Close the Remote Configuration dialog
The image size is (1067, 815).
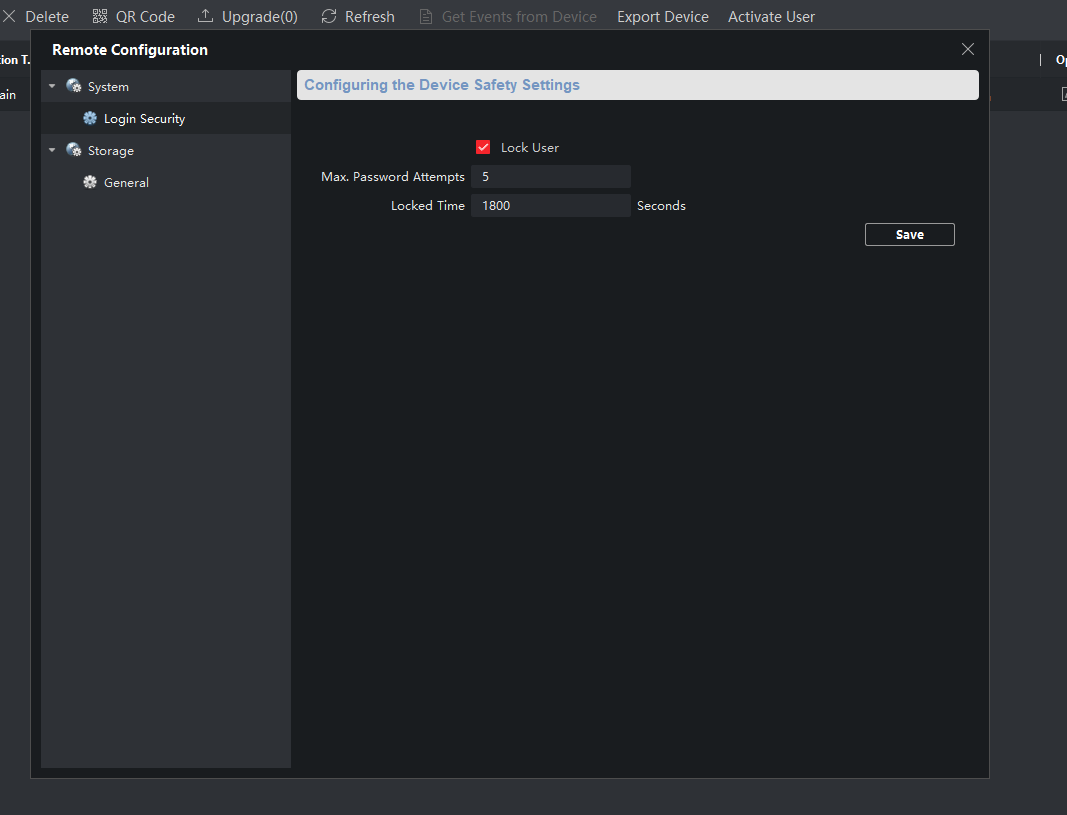(x=967, y=49)
